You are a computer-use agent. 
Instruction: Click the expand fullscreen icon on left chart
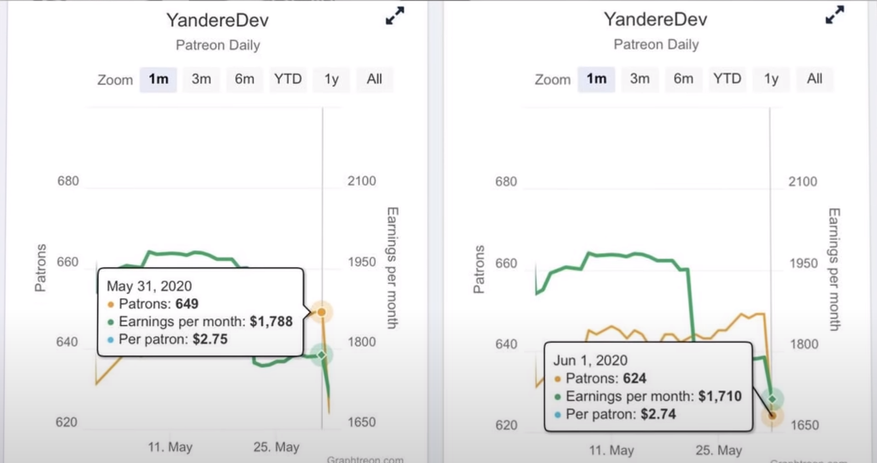[x=394, y=16]
